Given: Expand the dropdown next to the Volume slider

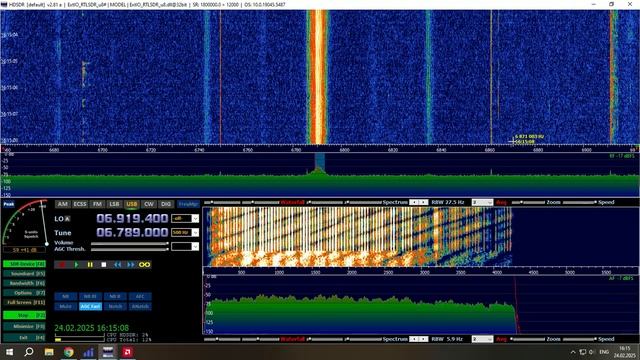Looking at the screenshot, I should 195,247.
